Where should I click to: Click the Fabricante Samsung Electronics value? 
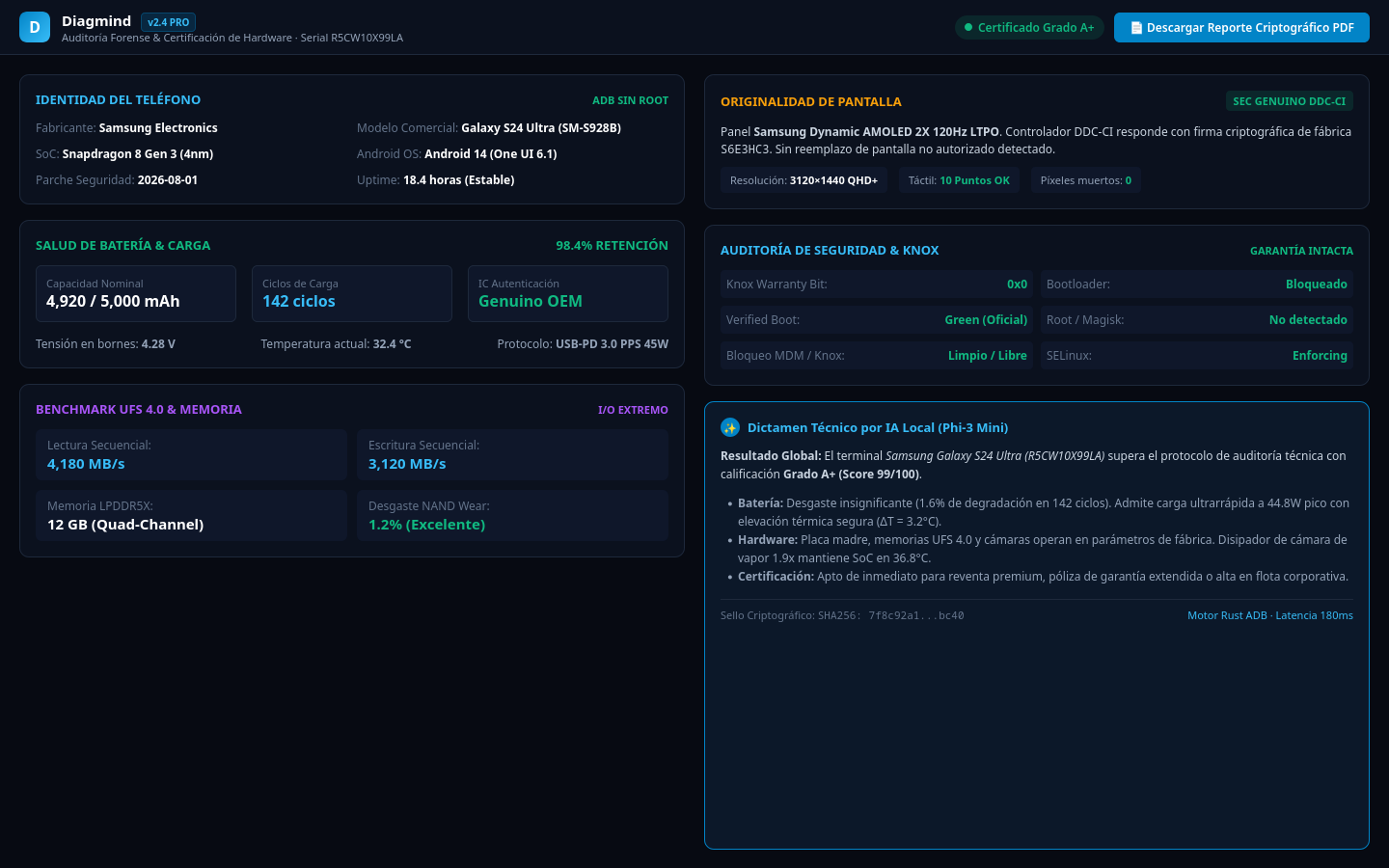tap(158, 128)
